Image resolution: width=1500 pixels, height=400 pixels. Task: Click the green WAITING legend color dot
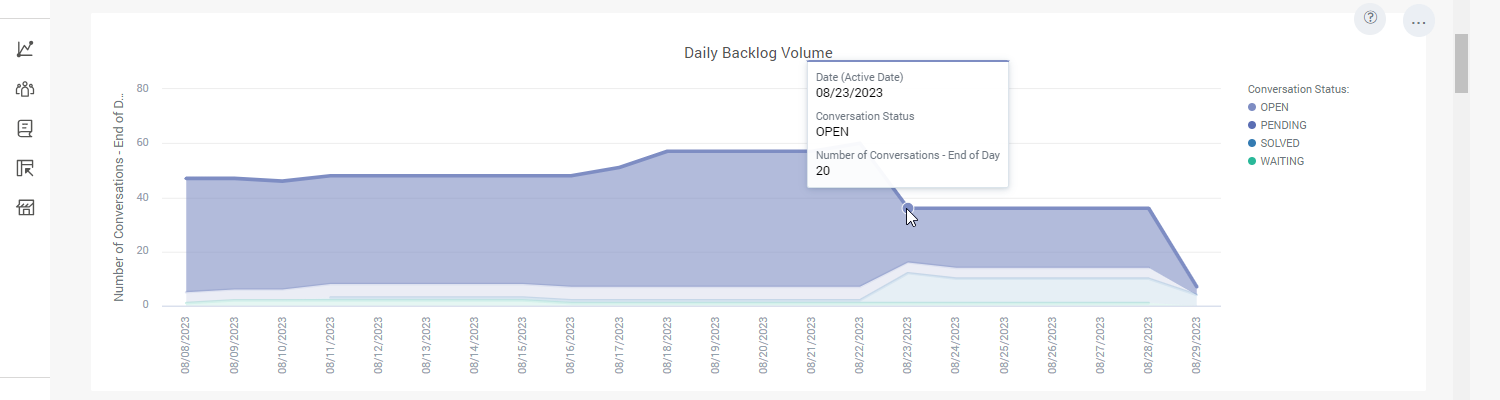click(x=1251, y=161)
